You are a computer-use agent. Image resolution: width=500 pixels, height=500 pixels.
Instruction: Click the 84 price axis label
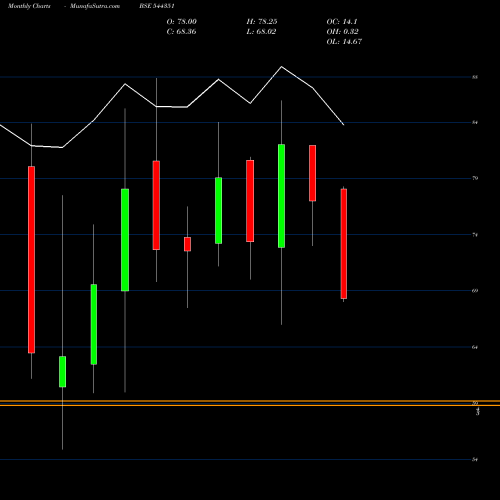click(x=475, y=123)
